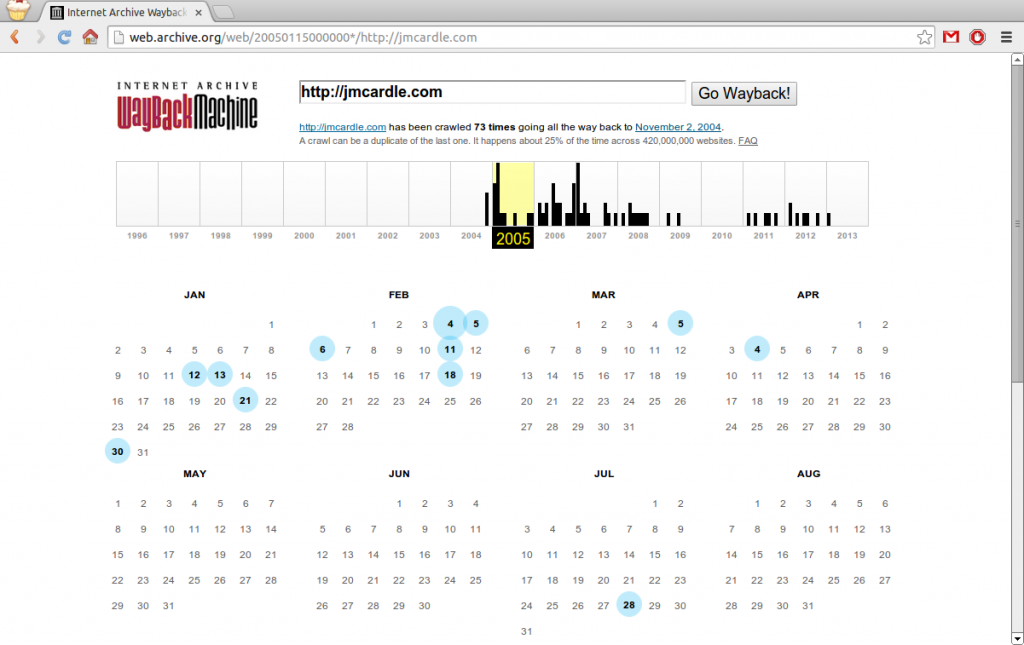Select the Internet Archive Wayback tab
1024x645 pixels.
point(126,12)
